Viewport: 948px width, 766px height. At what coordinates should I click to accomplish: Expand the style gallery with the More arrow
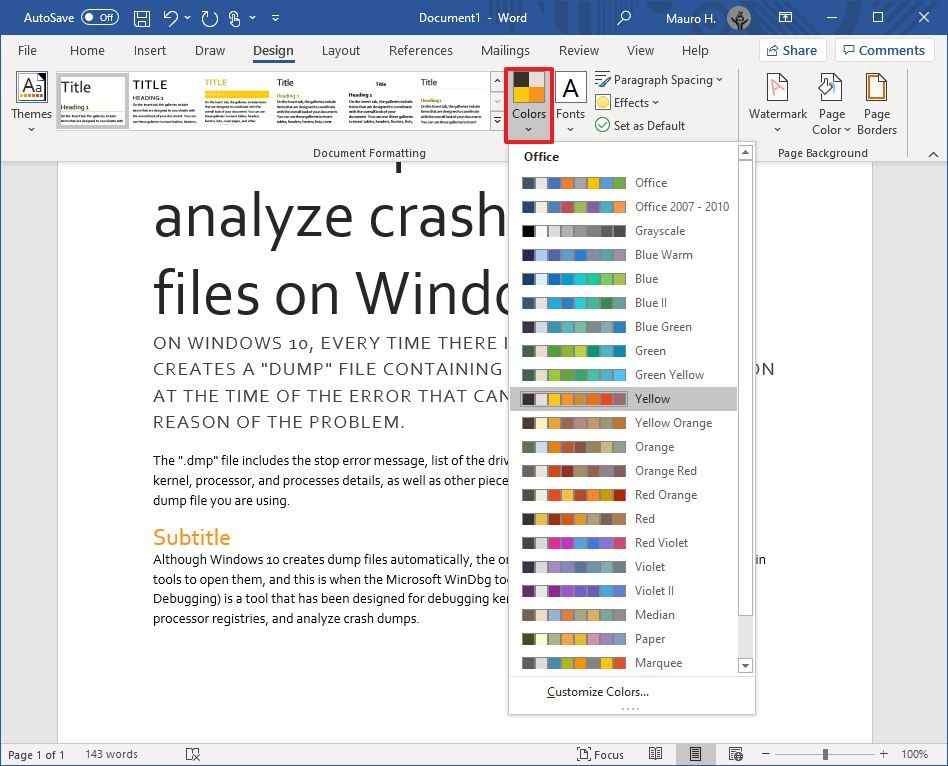point(497,119)
